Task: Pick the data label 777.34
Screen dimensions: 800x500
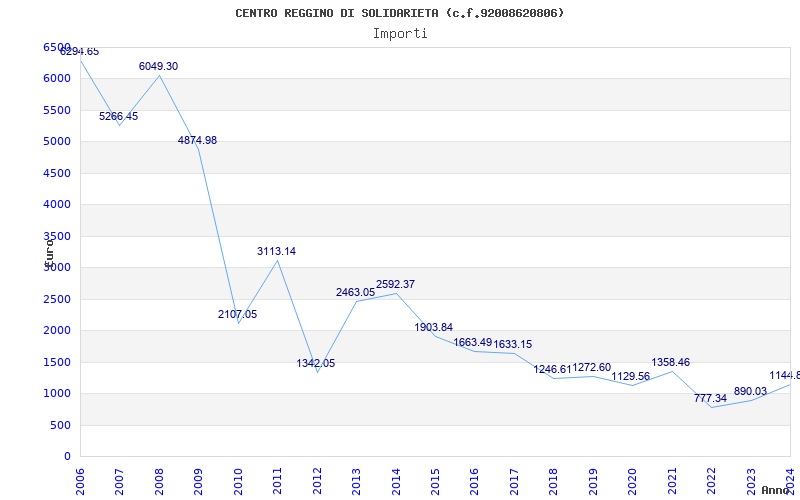Action: point(710,398)
